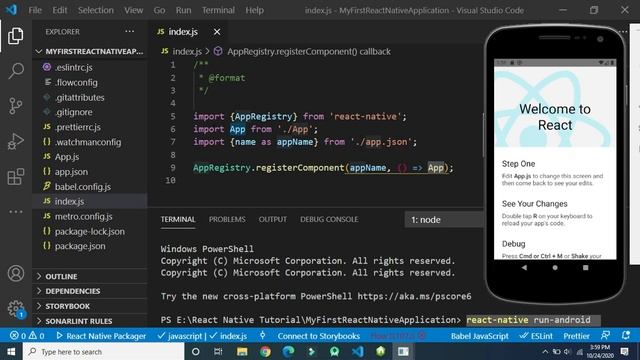Click javascript | index.js status item
The height and width of the screenshot is (360, 640).
point(202,336)
